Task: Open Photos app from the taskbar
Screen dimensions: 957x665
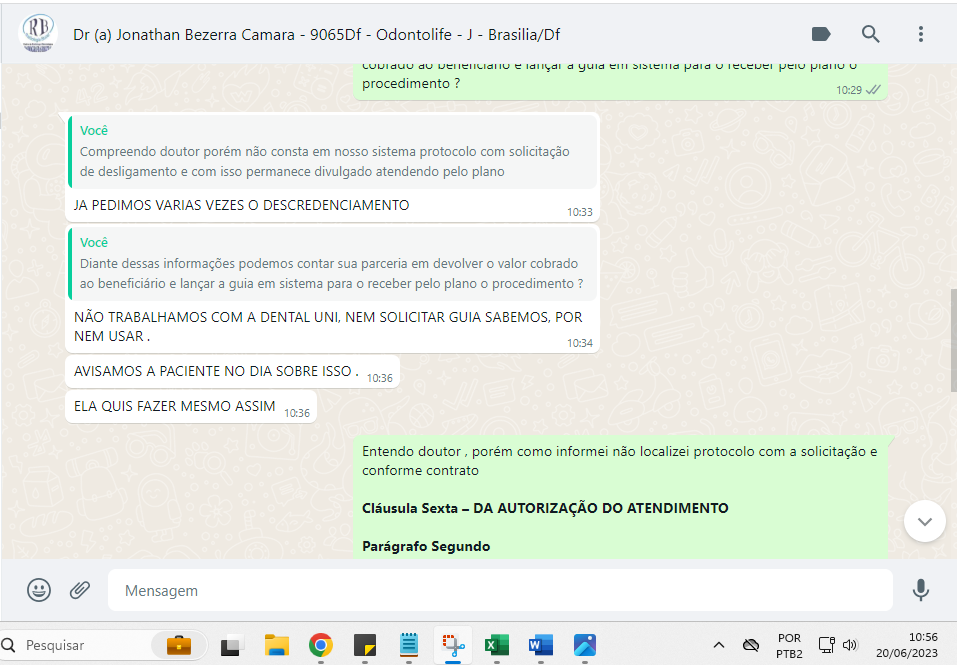Action: tap(585, 645)
